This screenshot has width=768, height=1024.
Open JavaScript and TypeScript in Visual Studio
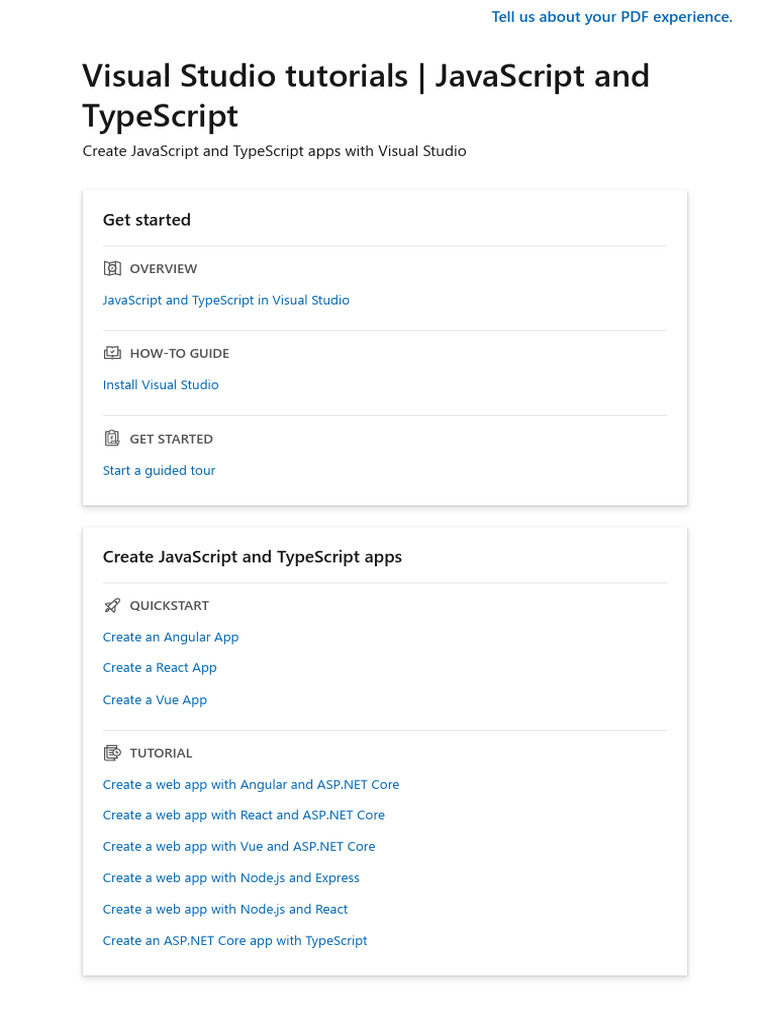226,300
